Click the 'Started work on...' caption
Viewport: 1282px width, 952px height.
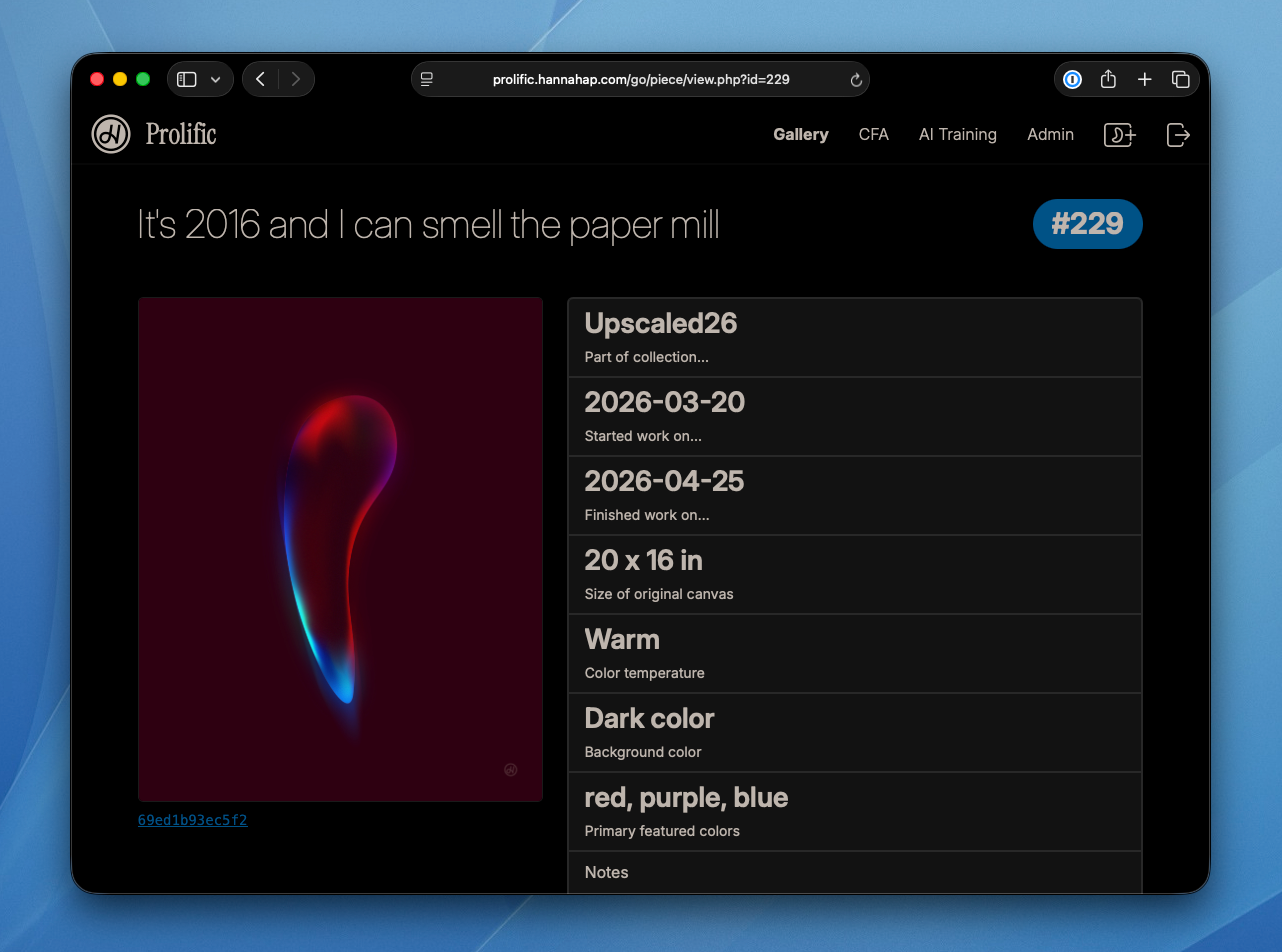click(643, 436)
